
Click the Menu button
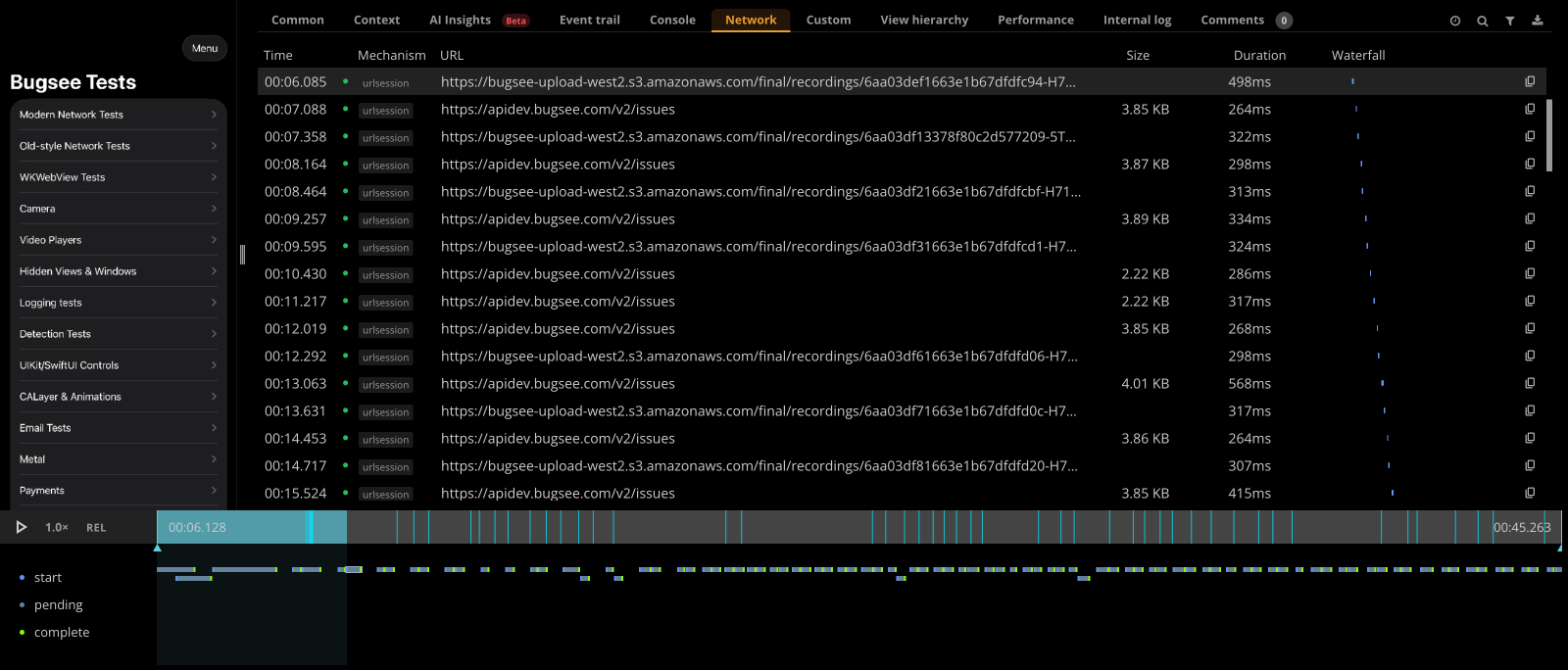coord(205,48)
